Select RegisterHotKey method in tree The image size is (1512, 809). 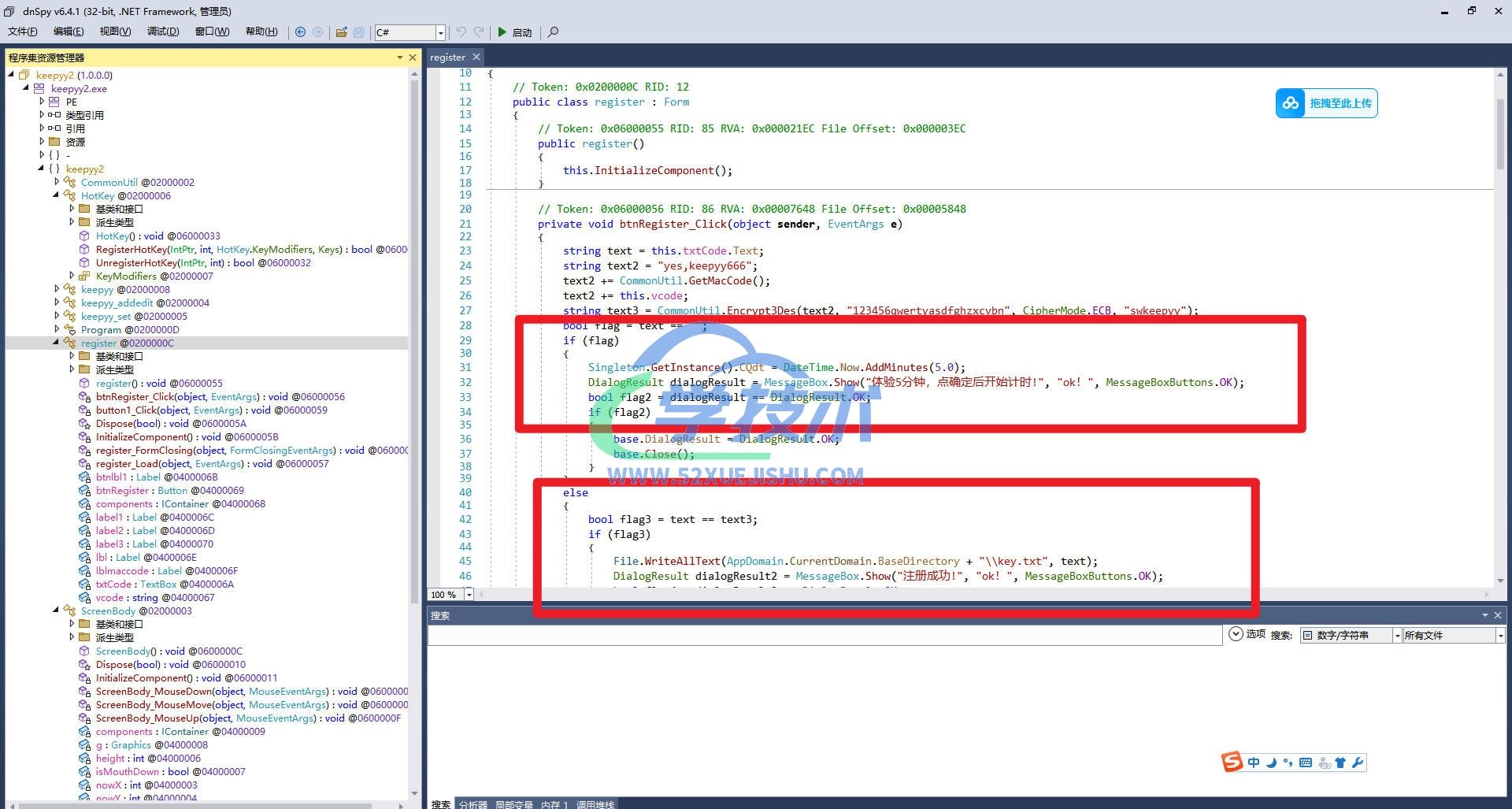click(251, 249)
